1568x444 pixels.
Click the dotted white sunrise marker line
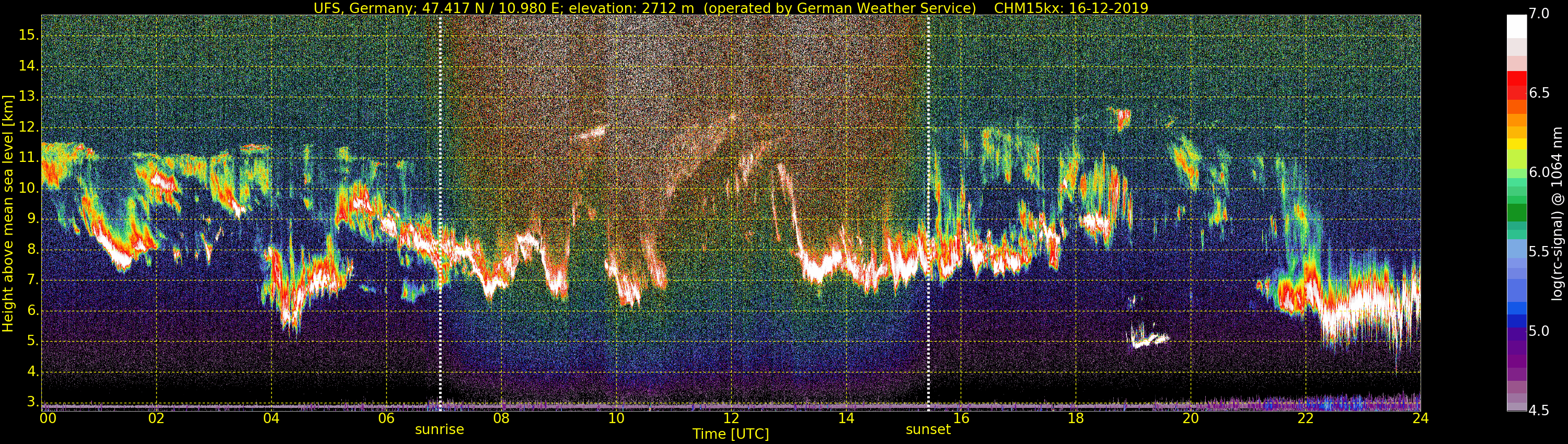point(440,213)
